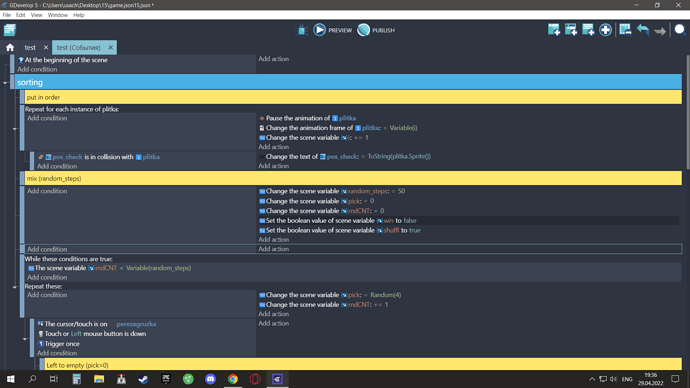
Task: Go to the home start page tab
Action: pos(10,47)
